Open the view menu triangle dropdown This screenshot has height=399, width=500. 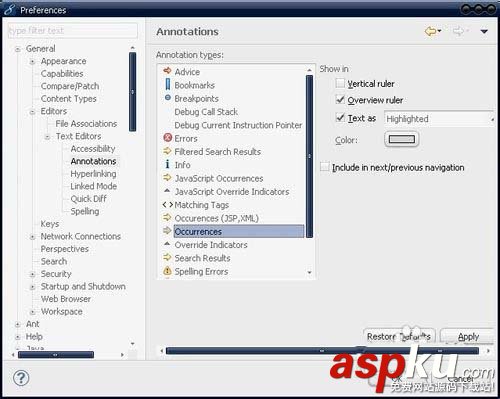click(x=484, y=31)
